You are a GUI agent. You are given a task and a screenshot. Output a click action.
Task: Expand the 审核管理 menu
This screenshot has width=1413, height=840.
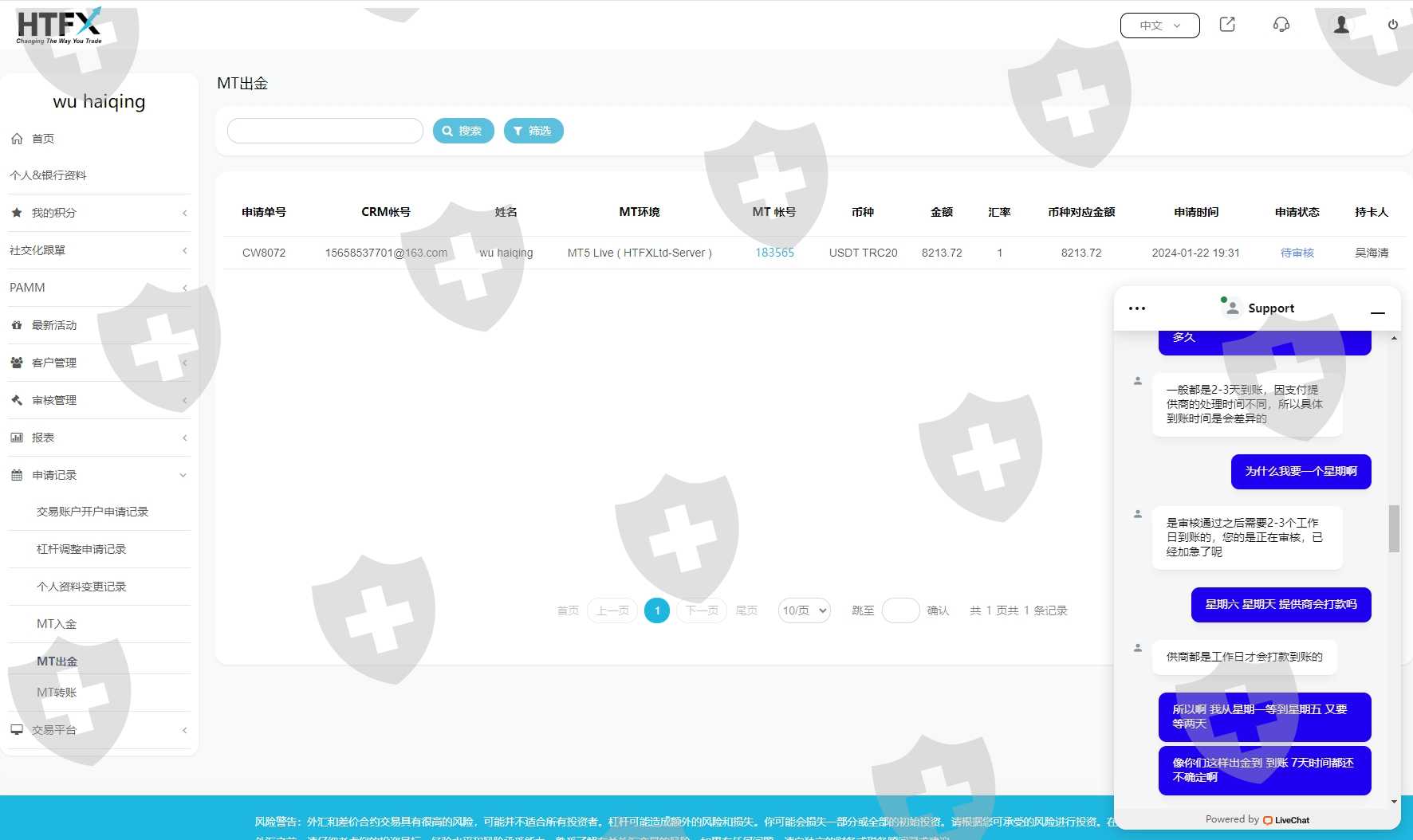tap(184, 400)
